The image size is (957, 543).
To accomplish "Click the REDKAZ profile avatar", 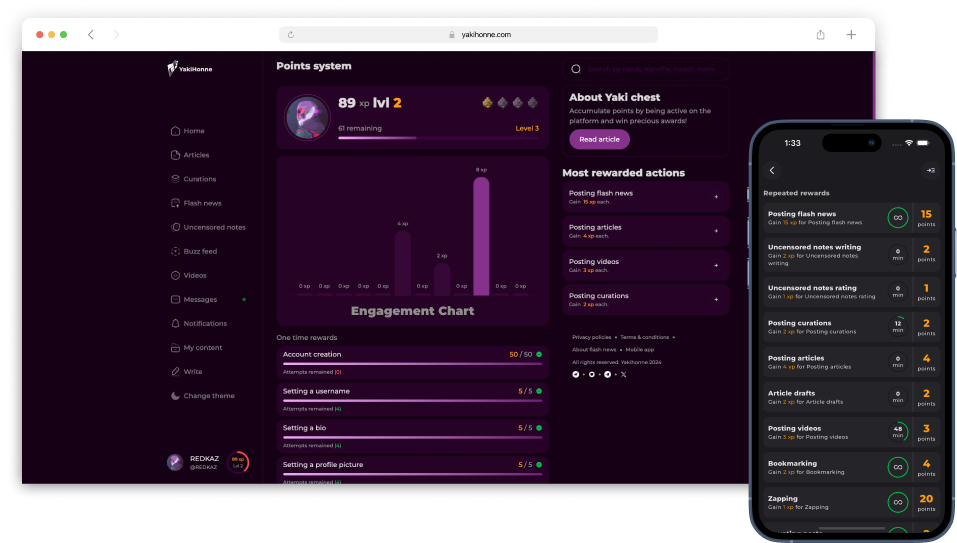I will [174, 462].
